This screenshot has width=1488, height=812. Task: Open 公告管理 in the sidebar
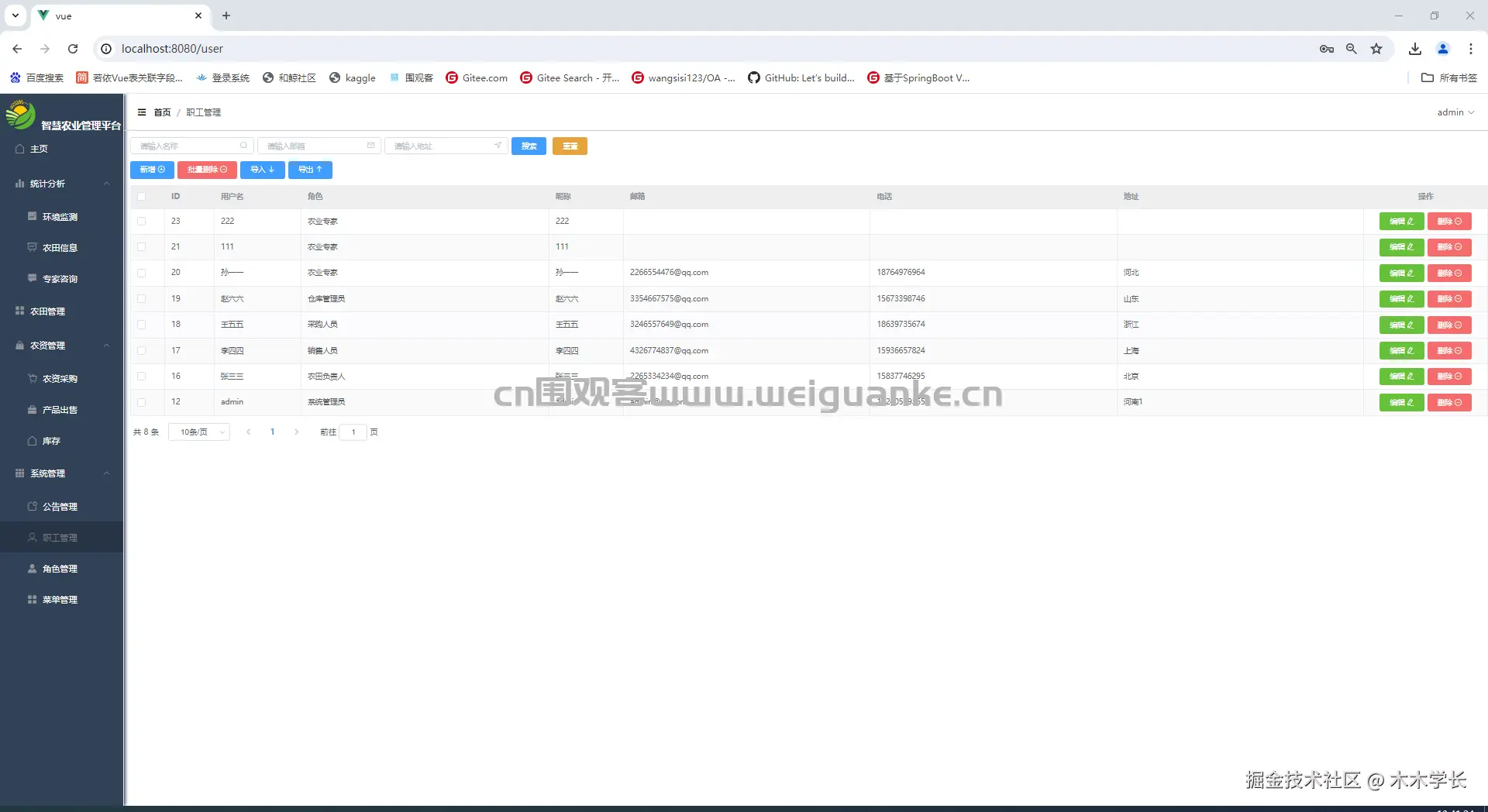click(x=62, y=507)
